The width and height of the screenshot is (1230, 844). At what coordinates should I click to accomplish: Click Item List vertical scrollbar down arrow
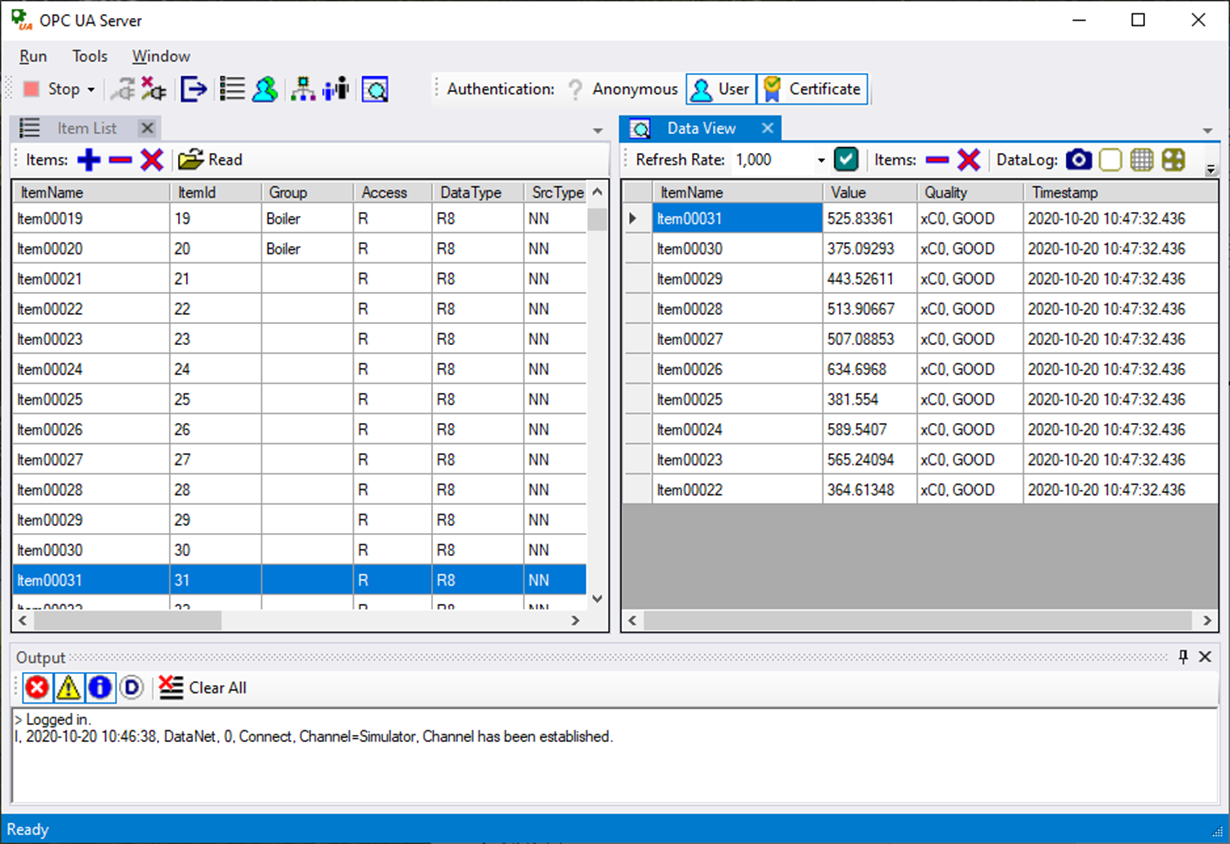[x=597, y=599]
